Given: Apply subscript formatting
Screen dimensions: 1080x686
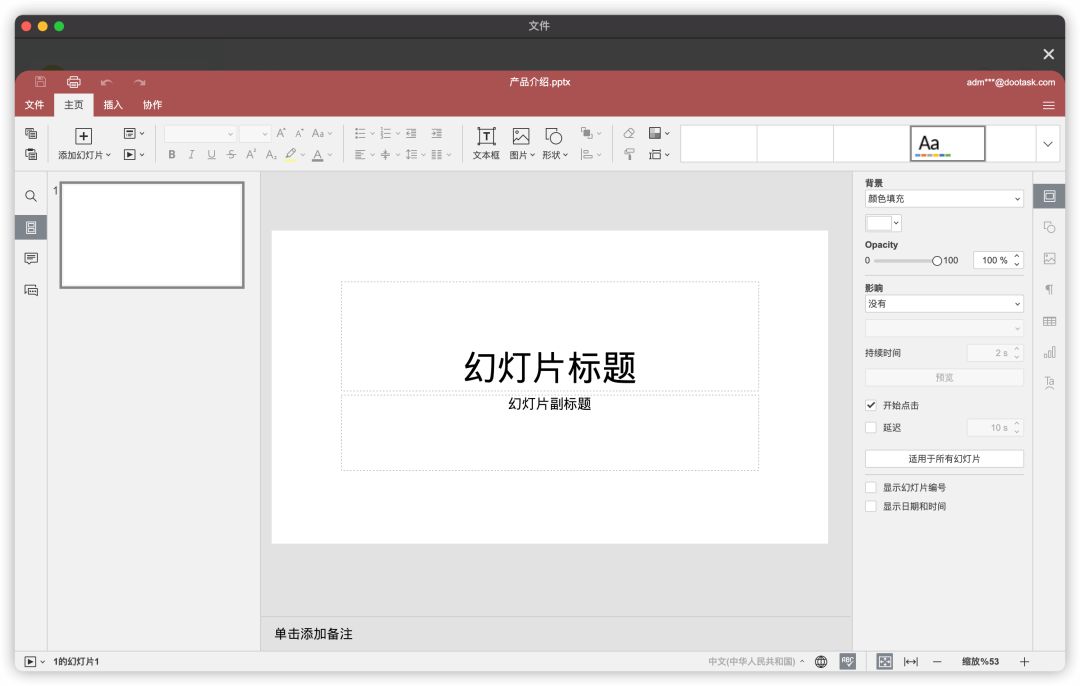Looking at the screenshot, I should point(271,155).
